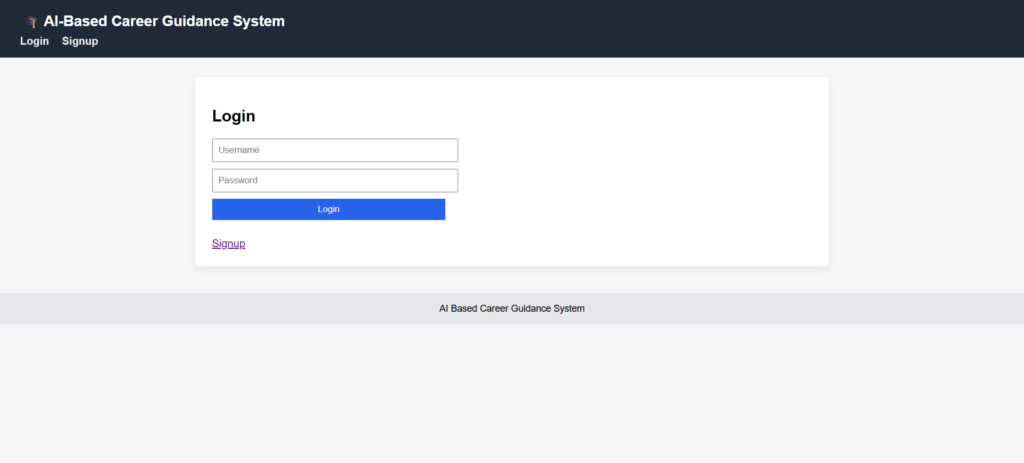Open Login from the top navigation bar

click(34, 41)
